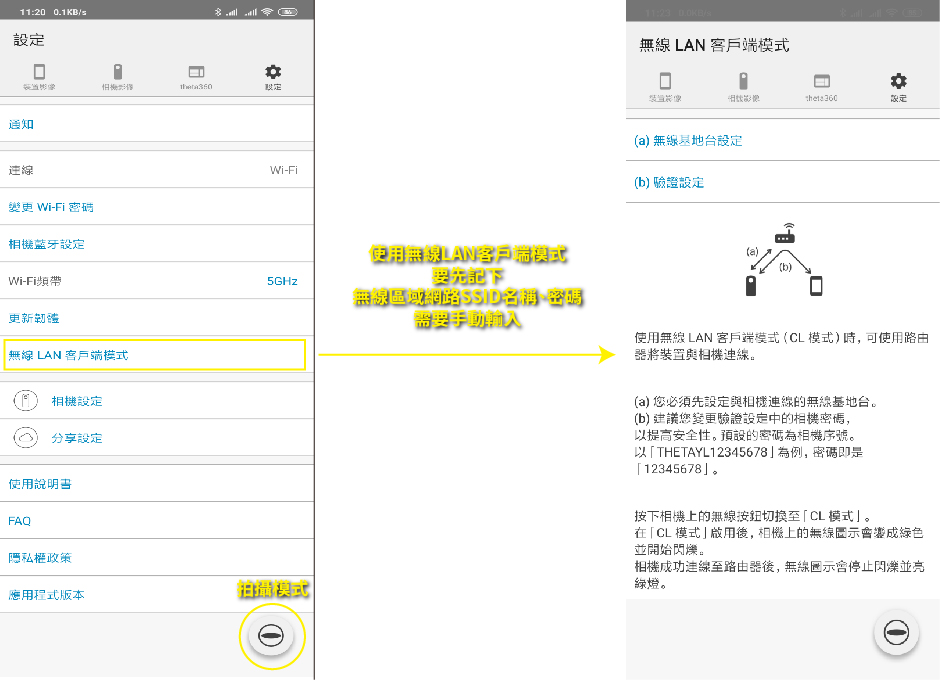Open (b) 驗證設定
940x680 pixels.
click(x=670, y=183)
